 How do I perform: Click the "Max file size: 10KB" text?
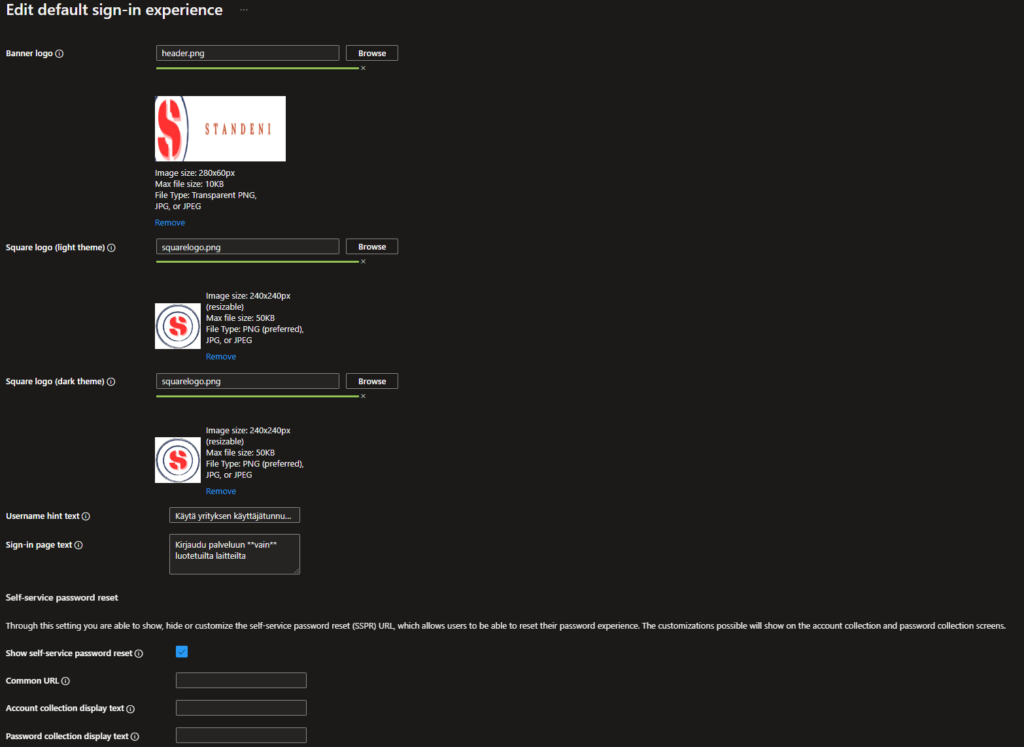189,184
